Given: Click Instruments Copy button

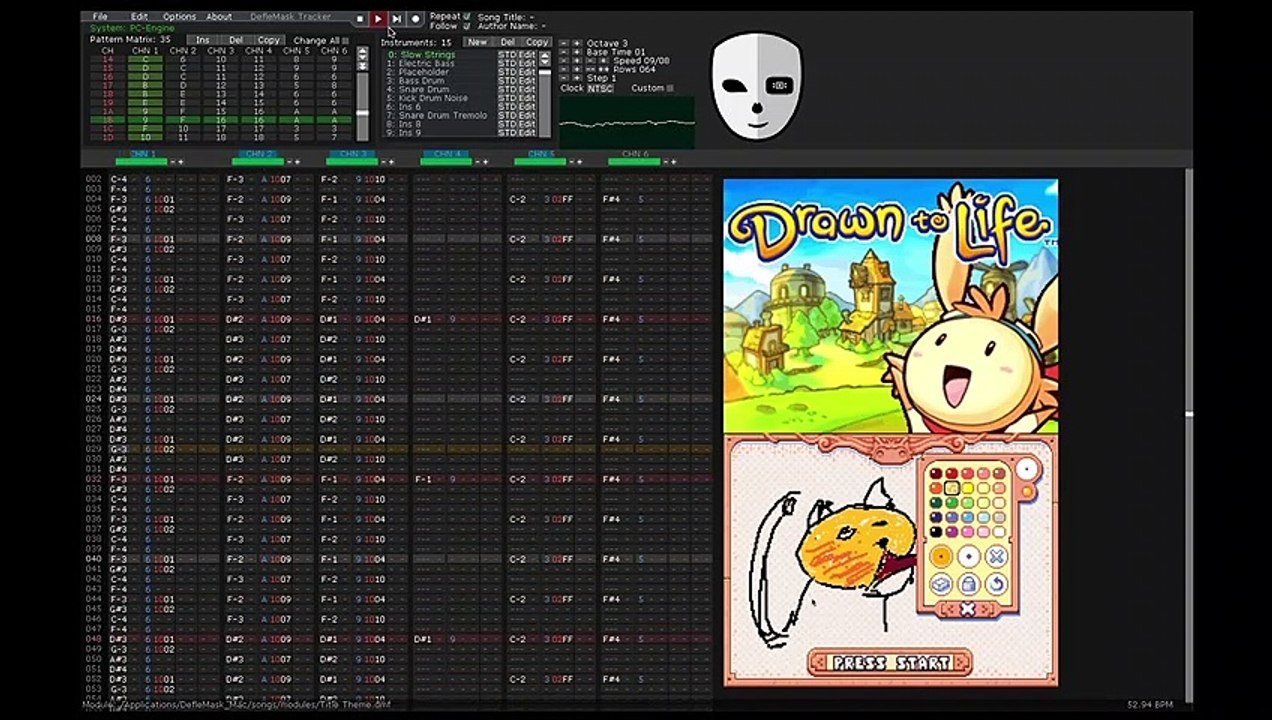Looking at the screenshot, I should [x=537, y=42].
